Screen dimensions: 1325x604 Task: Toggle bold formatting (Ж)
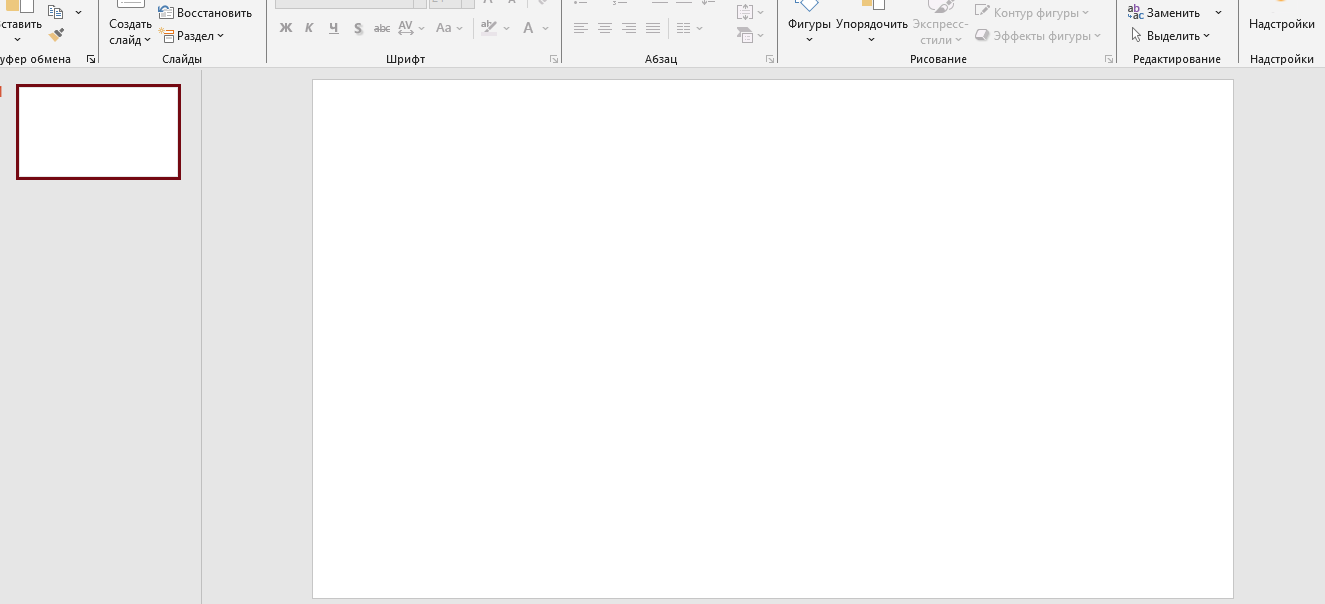coord(286,28)
